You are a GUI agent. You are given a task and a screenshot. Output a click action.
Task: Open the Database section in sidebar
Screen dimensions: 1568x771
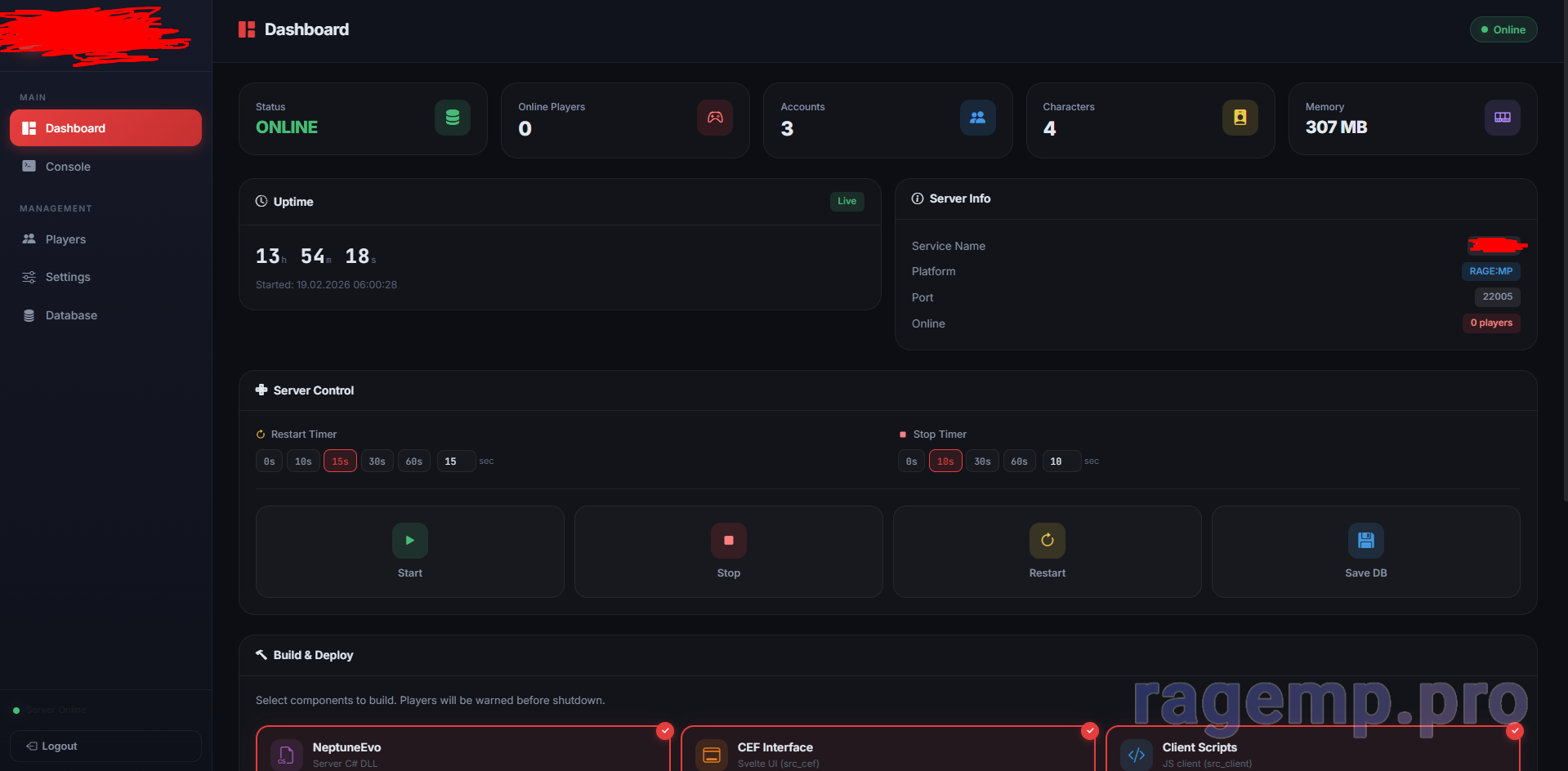(x=71, y=315)
